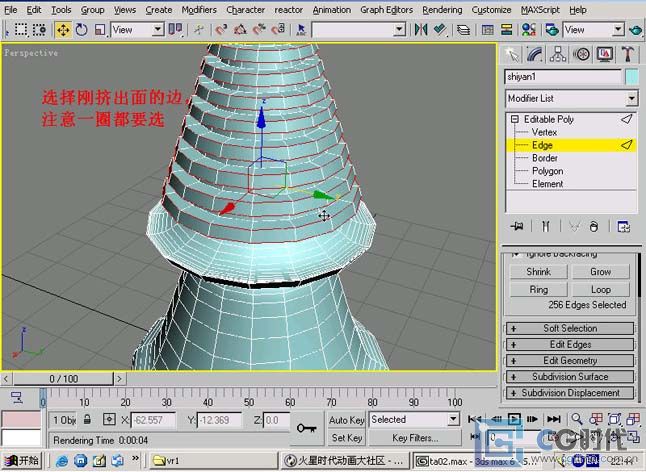Screen dimensions: 646x472
Task: Click the Loop selection button
Action: 601,290
